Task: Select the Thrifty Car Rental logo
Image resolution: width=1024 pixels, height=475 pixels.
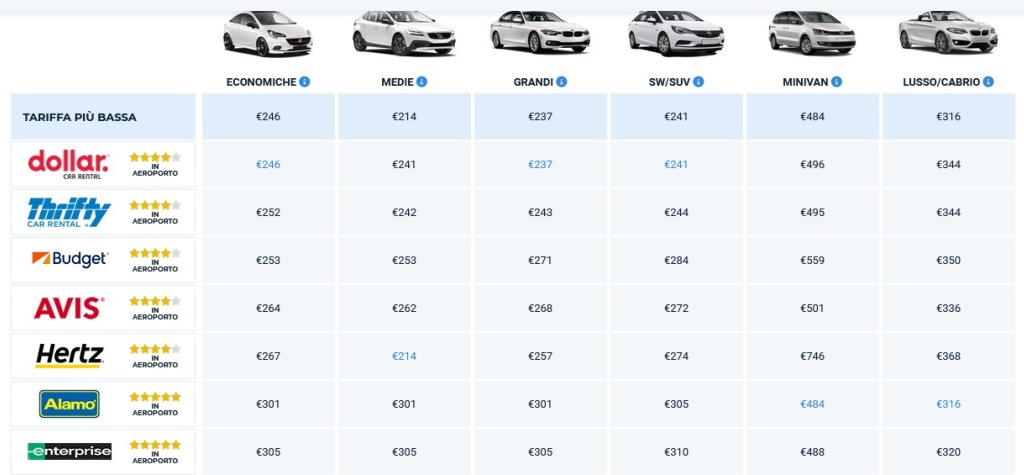Action: [x=68, y=212]
